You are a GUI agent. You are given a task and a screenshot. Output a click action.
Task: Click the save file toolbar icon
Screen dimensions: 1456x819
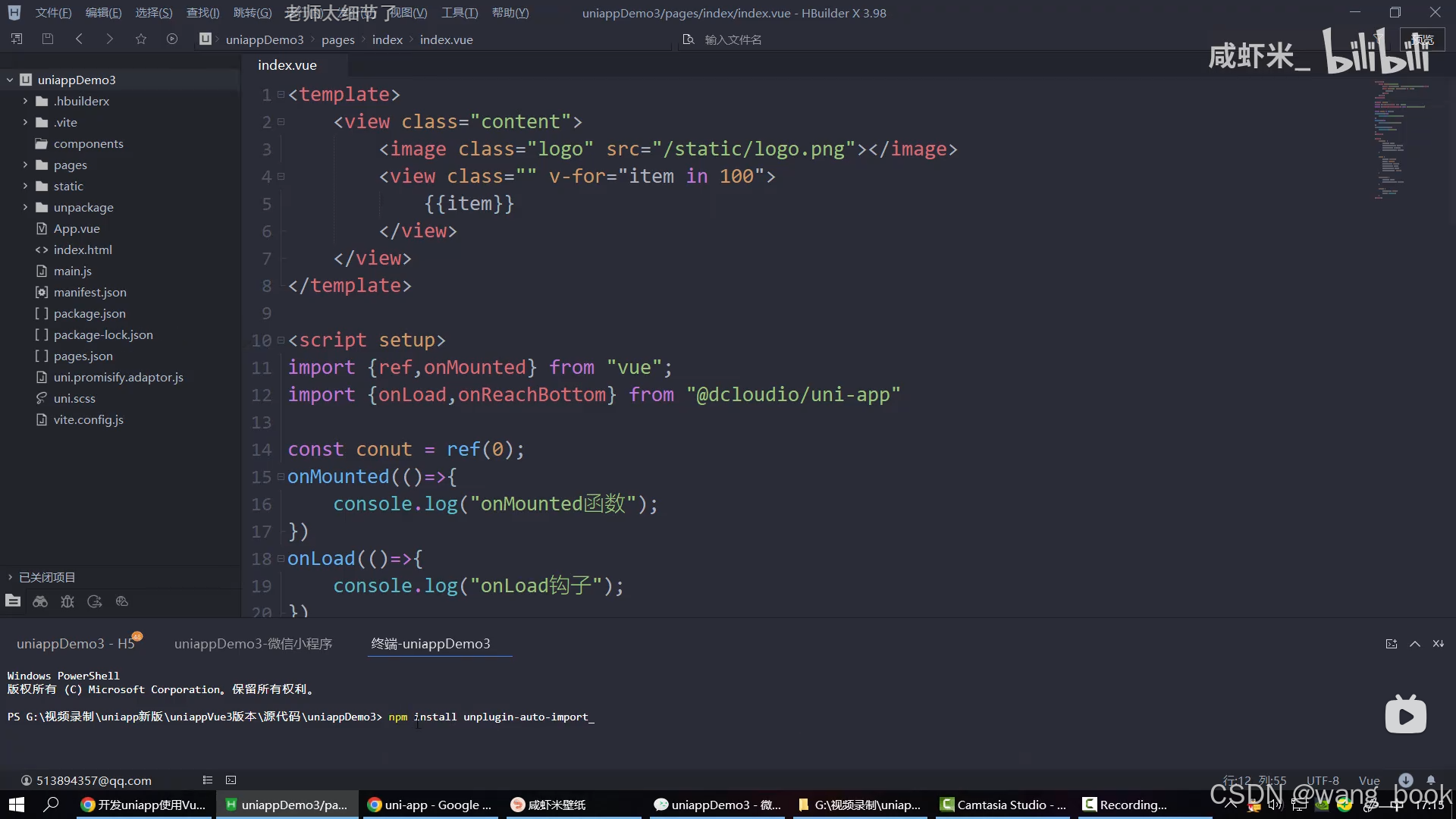[x=48, y=39]
